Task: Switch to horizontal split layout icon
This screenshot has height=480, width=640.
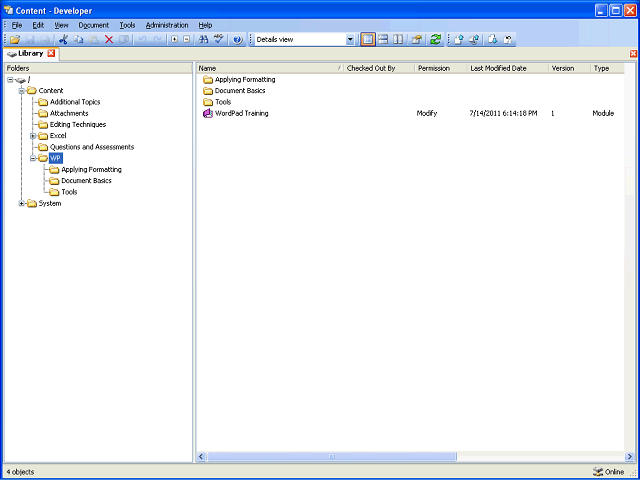Action: tap(383, 40)
